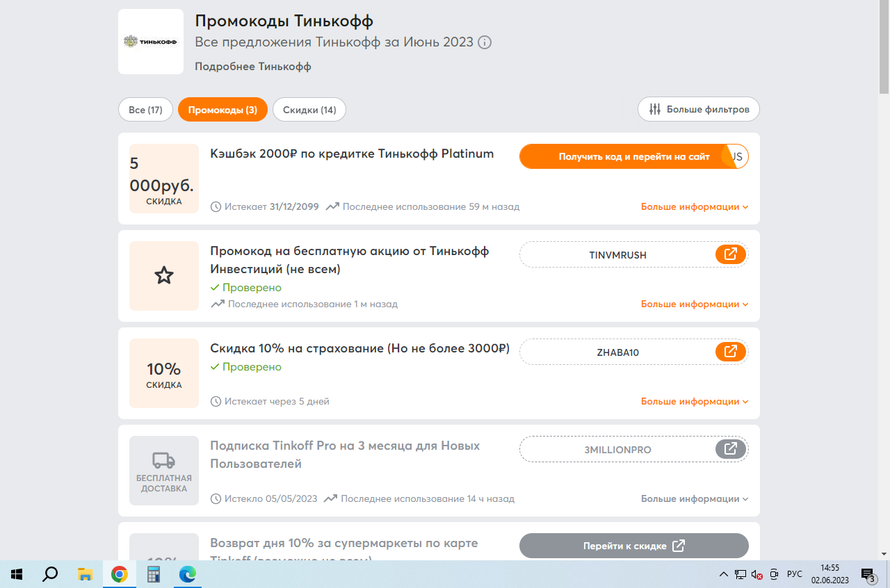Click the clock icon beside Истекло 05/05/2023
The height and width of the screenshot is (588, 890).
216,499
